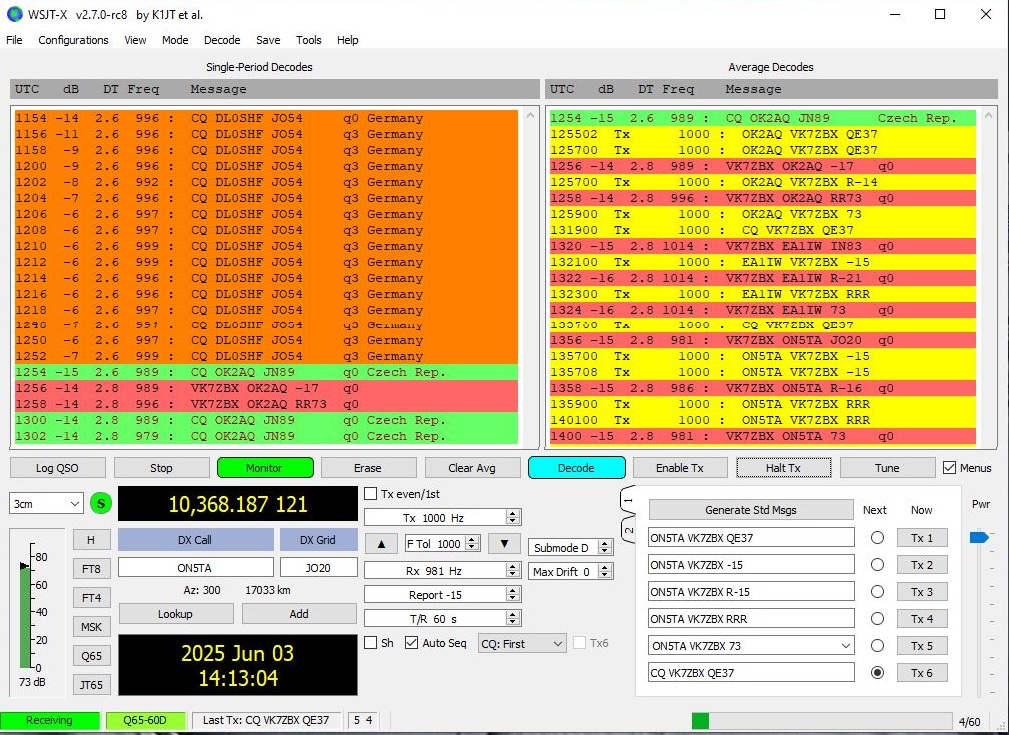The width and height of the screenshot is (1009, 735).
Task: Toggle the Tx even/1st checkbox
Action: [371, 494]
